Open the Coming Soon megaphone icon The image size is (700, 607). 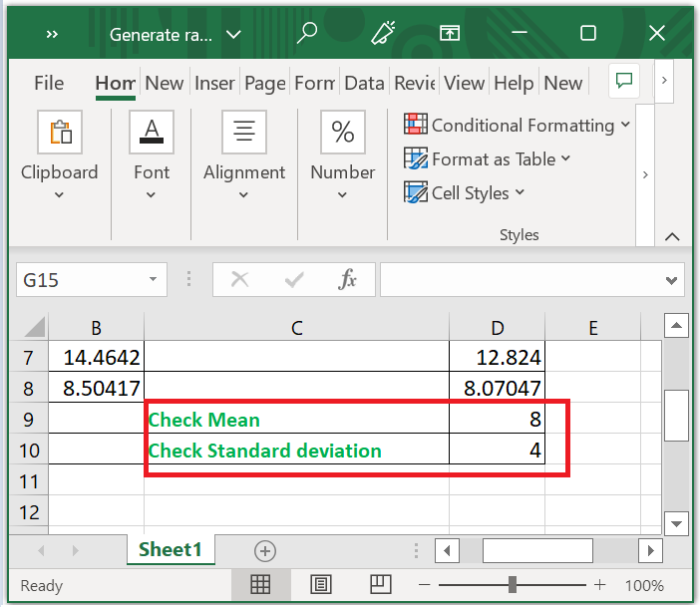click(383, 33)
